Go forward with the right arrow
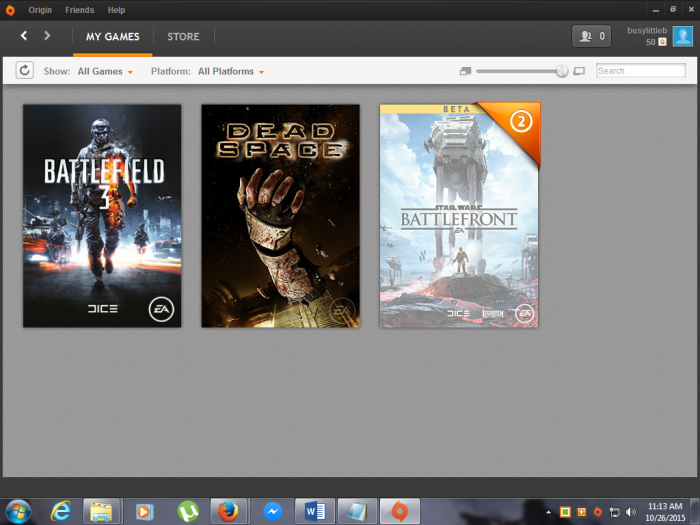This screenshot has width=700, height=525. (47, 36)
